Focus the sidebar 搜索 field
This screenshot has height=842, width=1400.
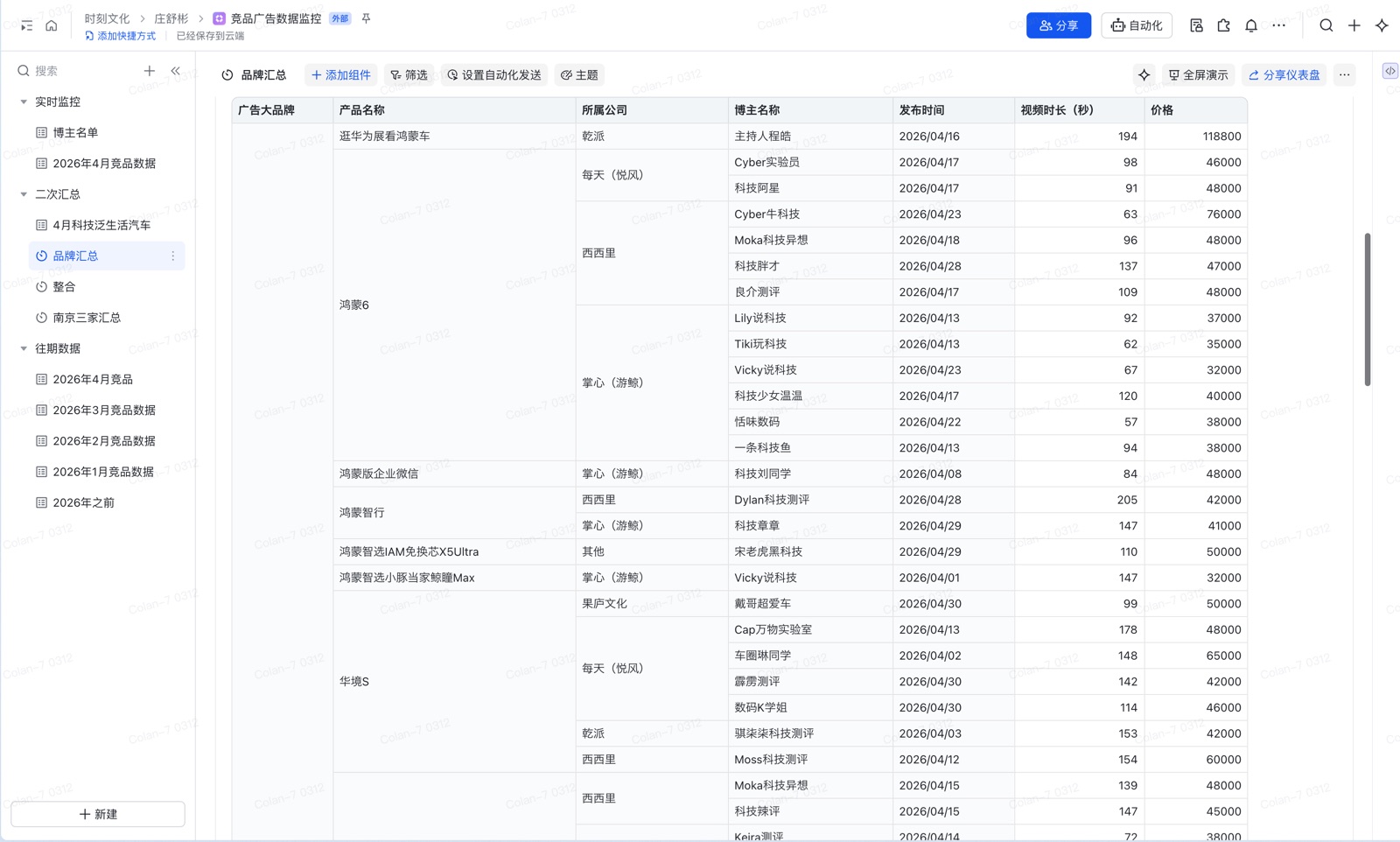[77, 71]
